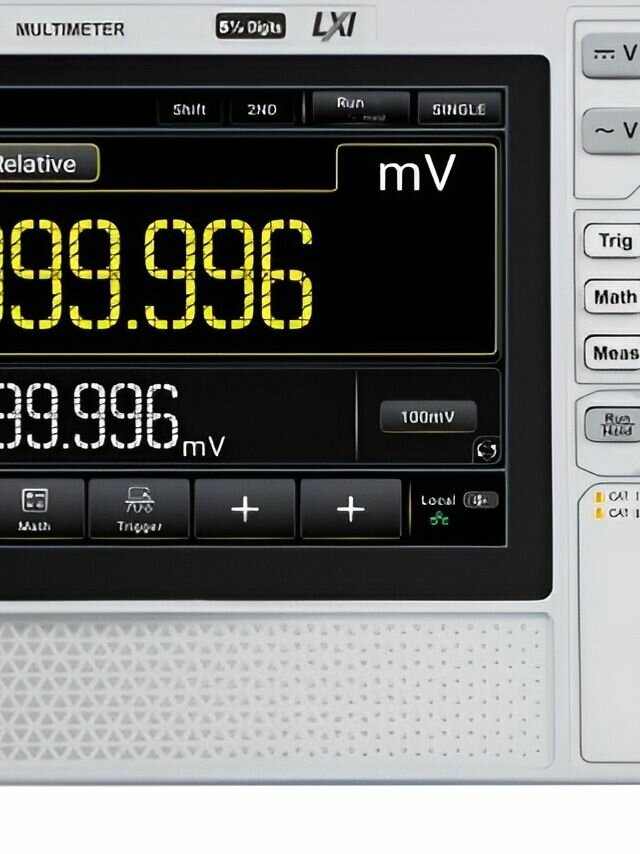Push the AC voltage hardware key
The image size is (640, 854).
(611, 131)
